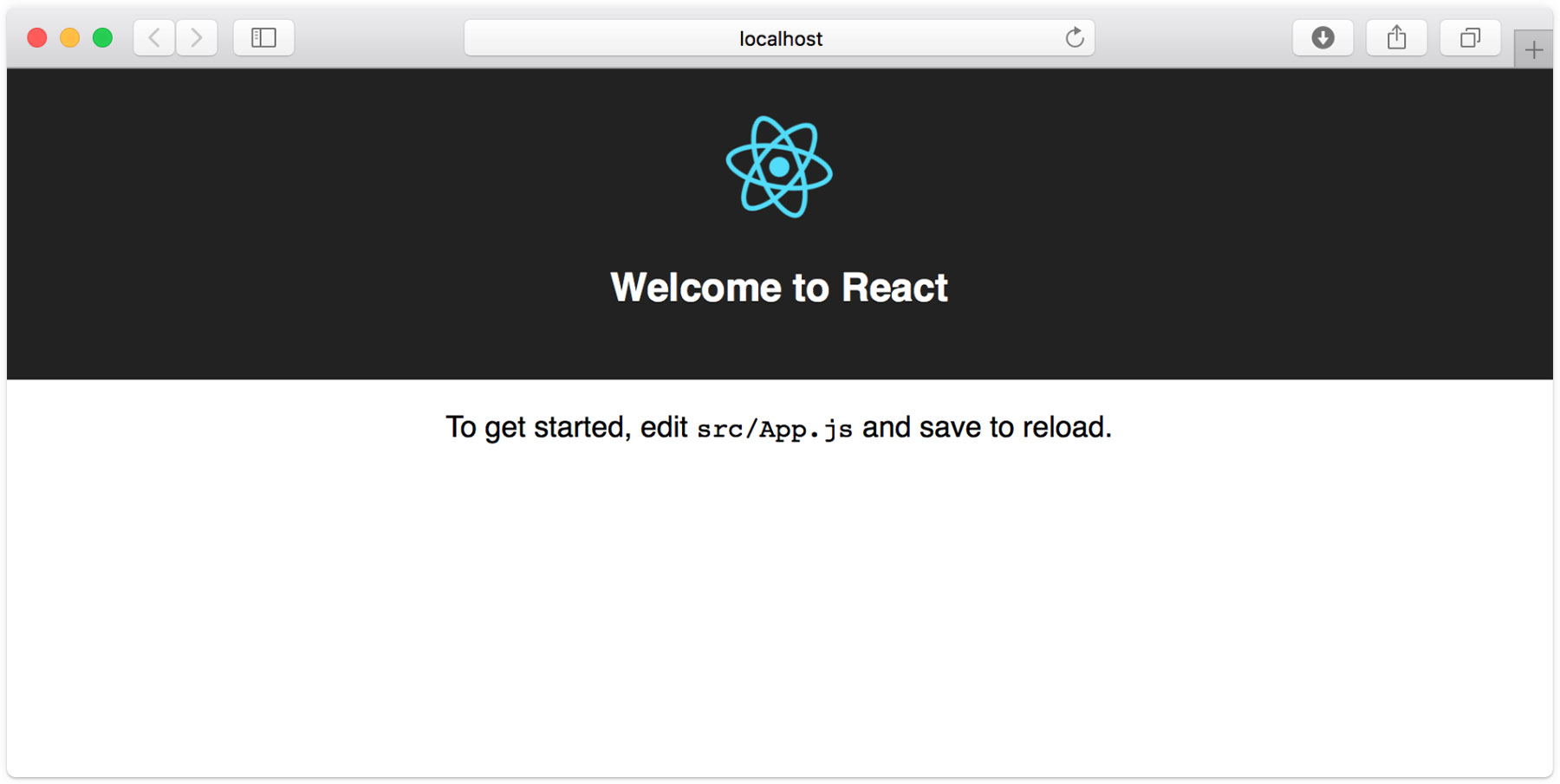Click the red close window button
The width and height of the screenshot is (1560, 784).
point(36,37)
